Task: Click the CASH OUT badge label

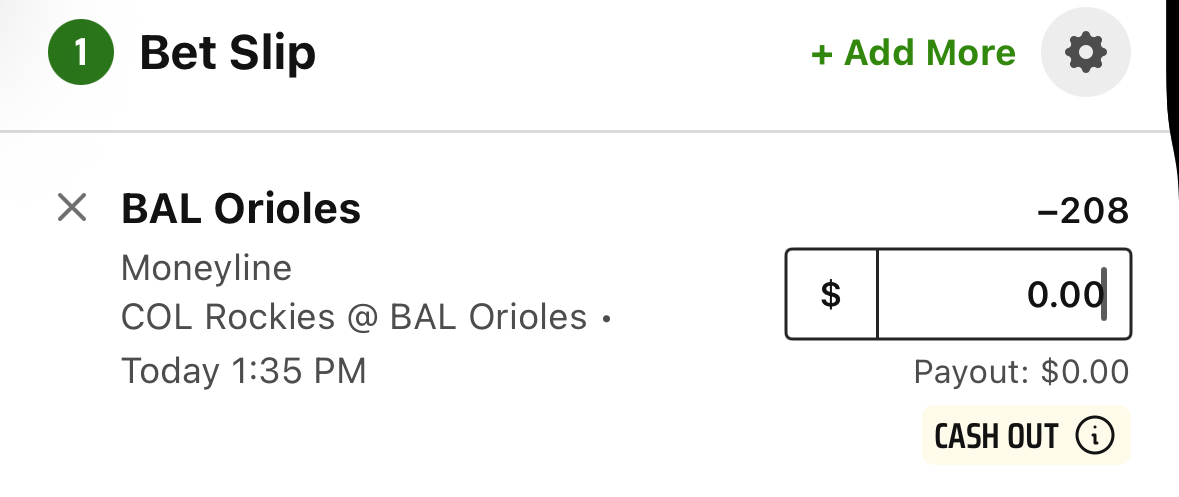Action: click(996, 436)
